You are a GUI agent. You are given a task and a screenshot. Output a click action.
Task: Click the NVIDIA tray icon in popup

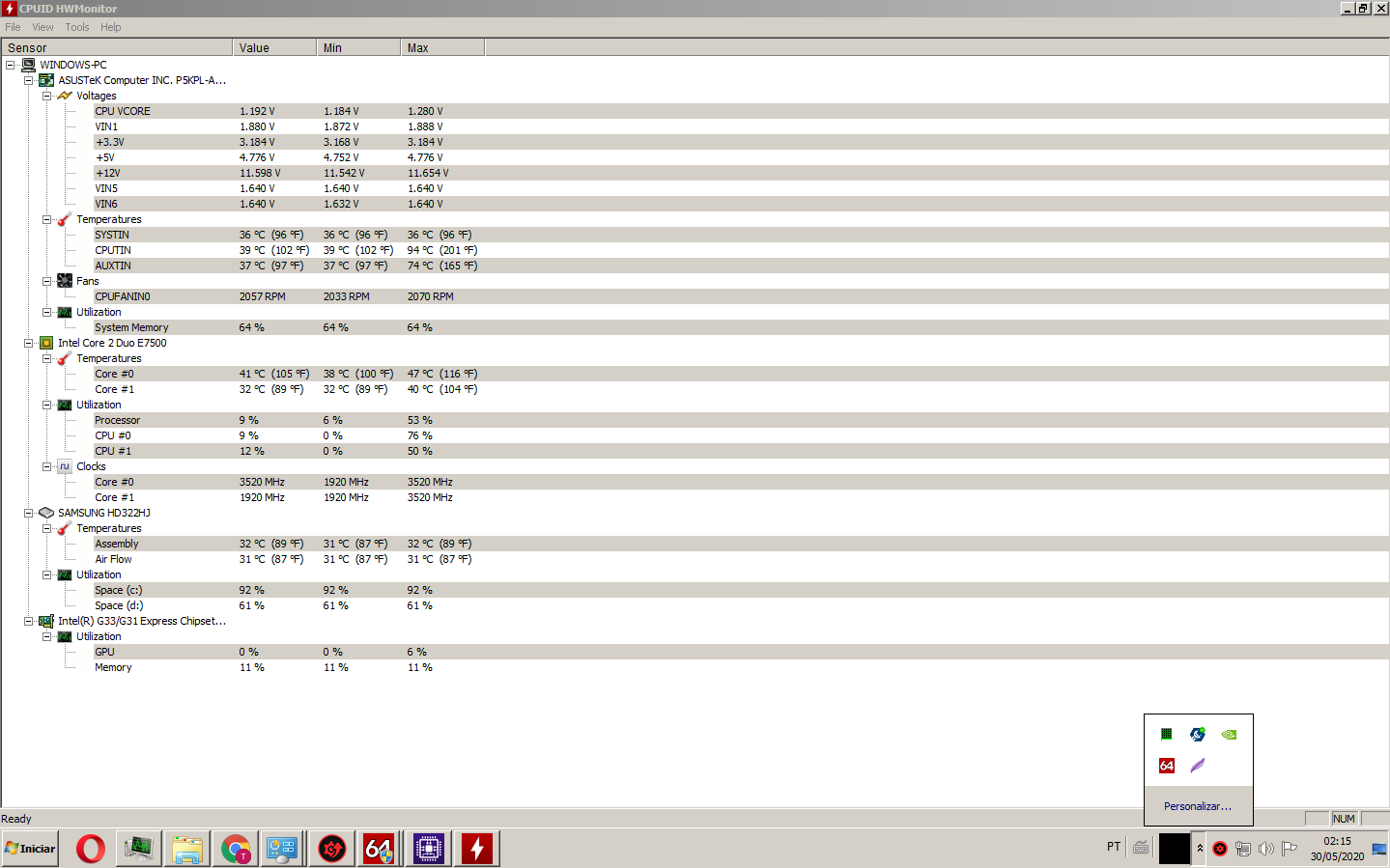[x=1229, y=735]
